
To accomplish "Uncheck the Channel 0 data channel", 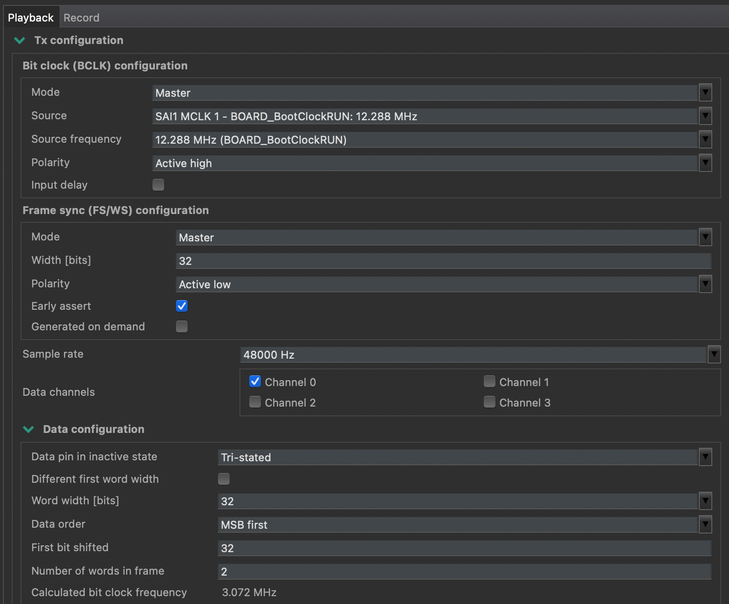I will (255, 381).
